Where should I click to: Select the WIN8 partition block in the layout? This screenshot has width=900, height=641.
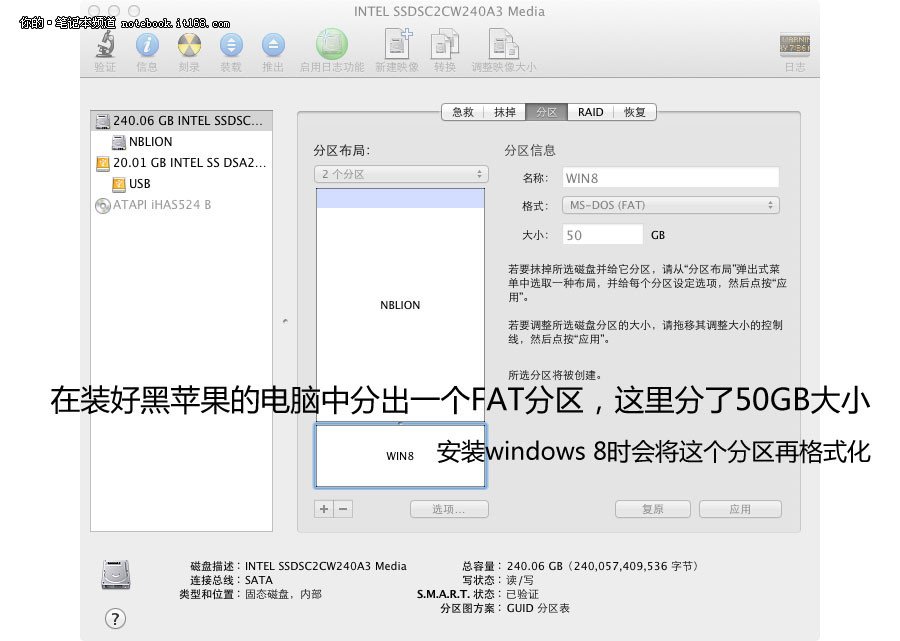400,455
